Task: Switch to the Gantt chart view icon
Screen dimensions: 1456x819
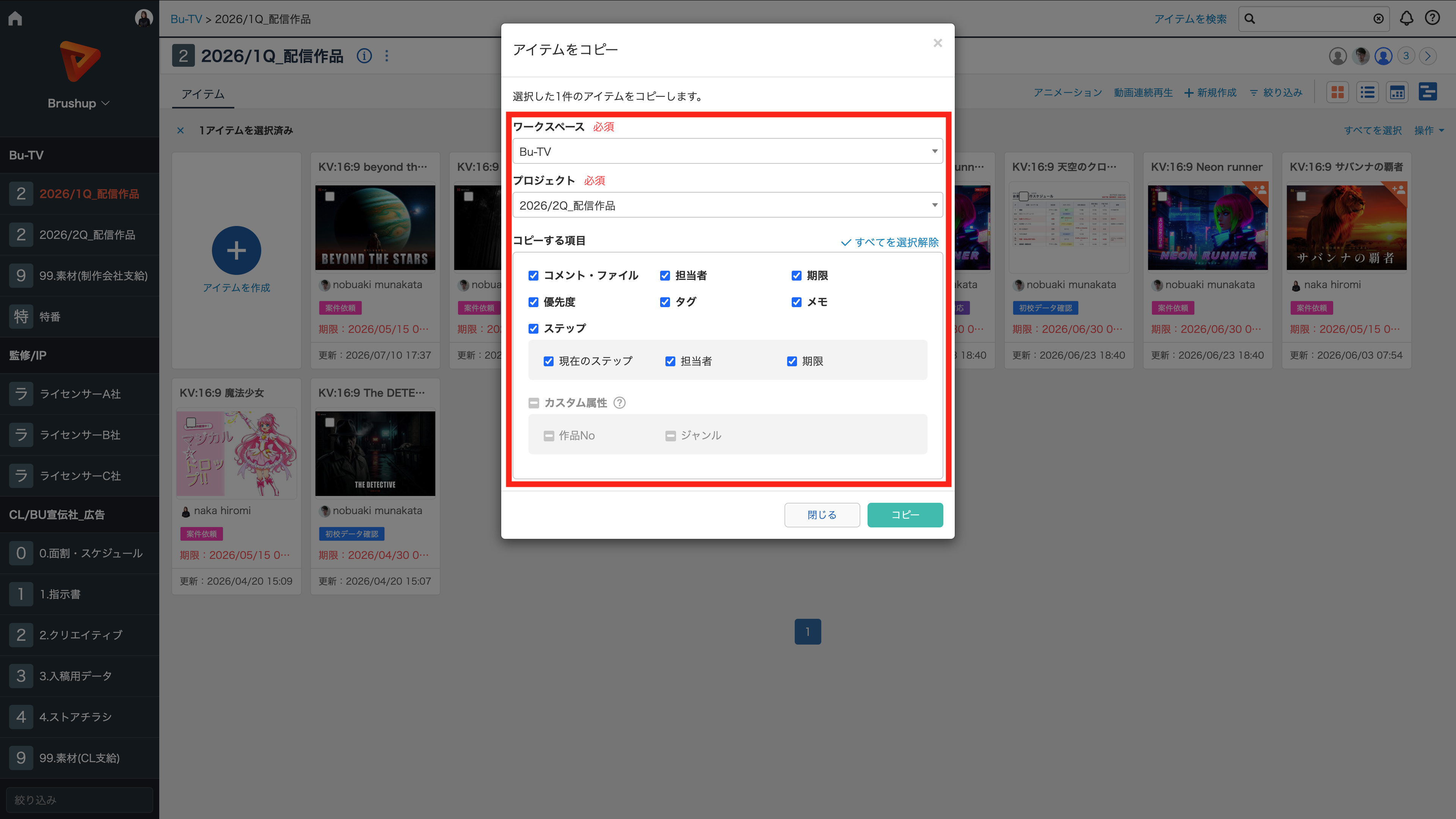Action: coord(1428,92)
